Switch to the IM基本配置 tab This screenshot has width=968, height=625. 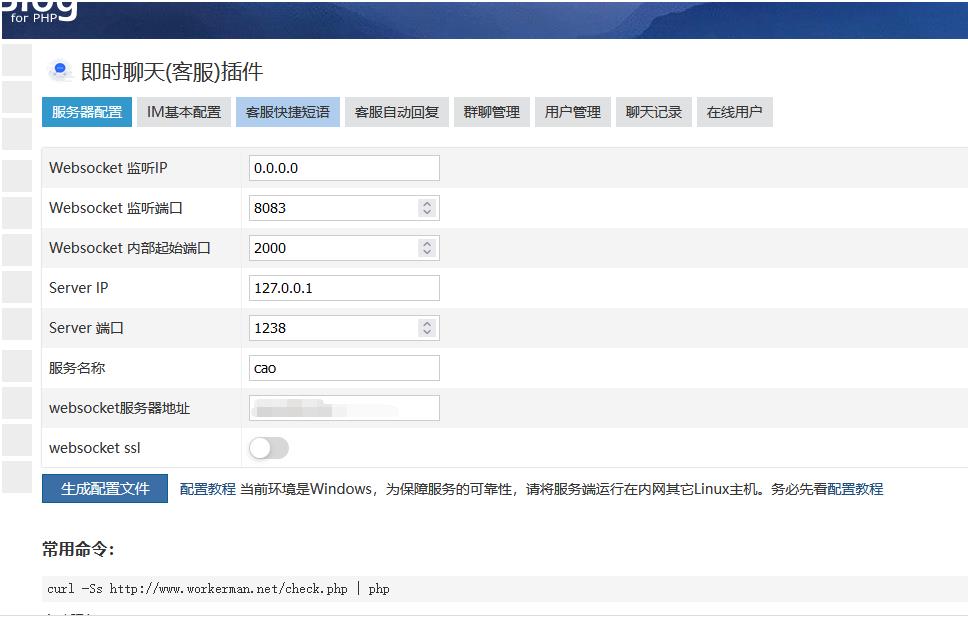pos(184,112)
